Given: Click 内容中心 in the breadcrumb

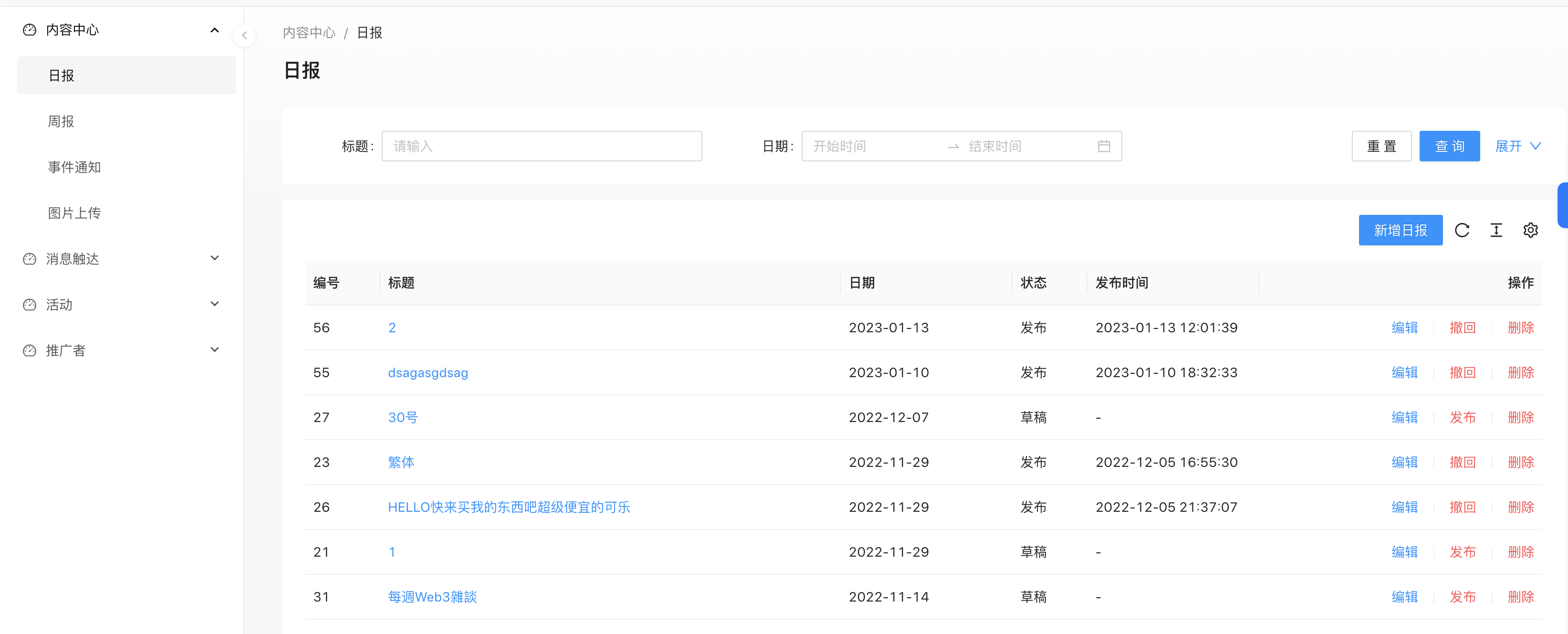Looking at the screenshot, I should click(x=309, y=33).
